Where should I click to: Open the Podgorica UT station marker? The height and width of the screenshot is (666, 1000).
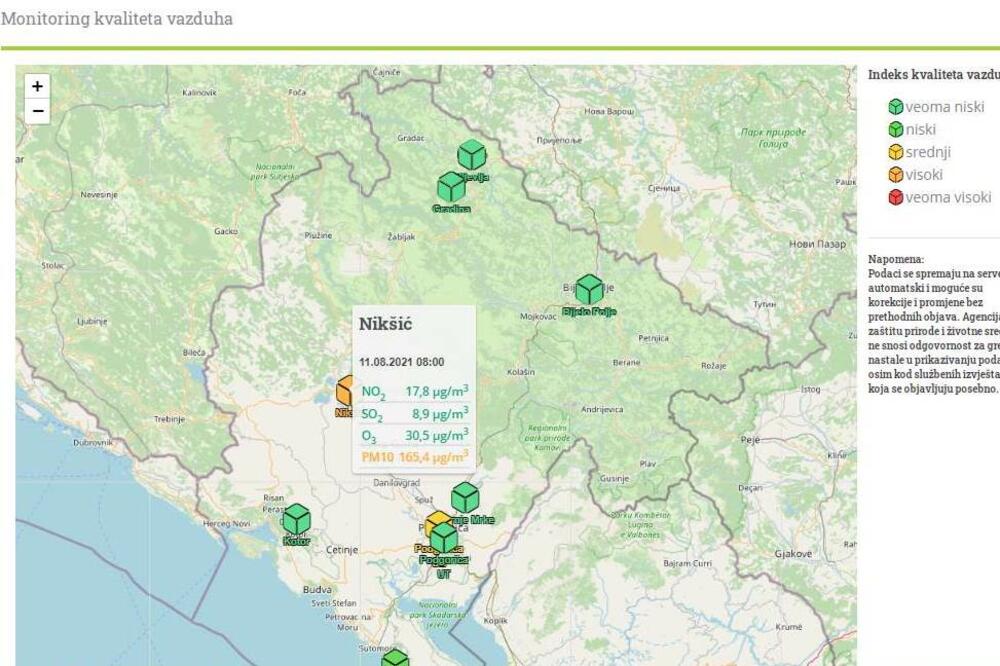tap(443, 540)
